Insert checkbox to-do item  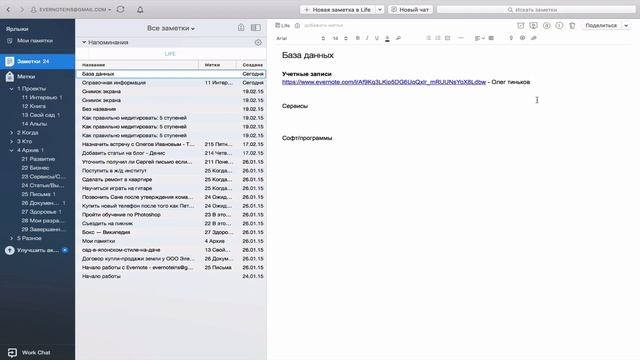coord(447,38)
